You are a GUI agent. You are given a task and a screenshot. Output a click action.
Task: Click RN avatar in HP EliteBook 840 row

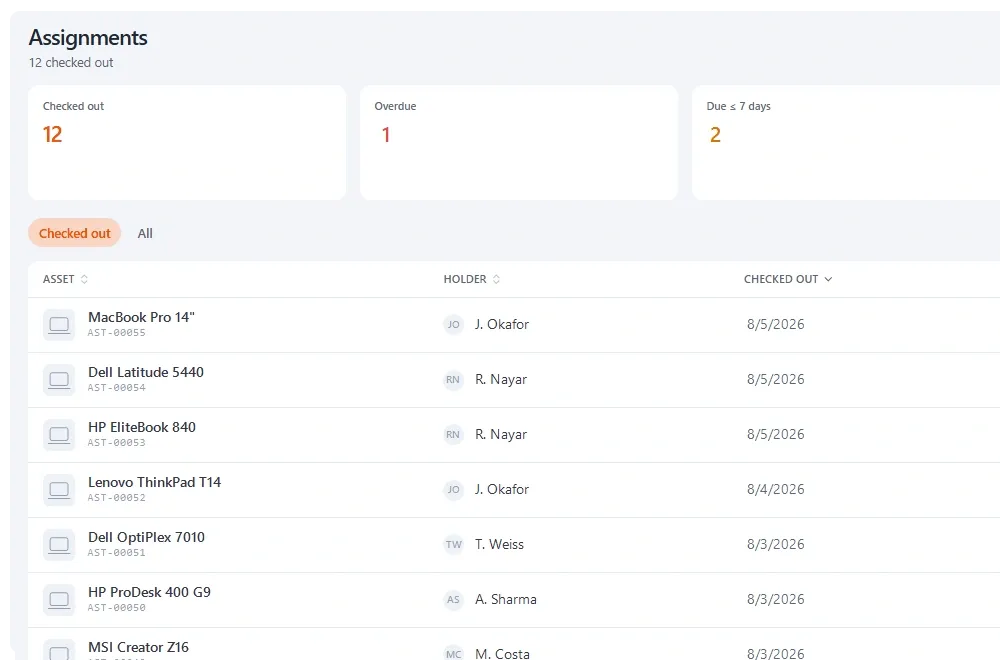point(453,434)
